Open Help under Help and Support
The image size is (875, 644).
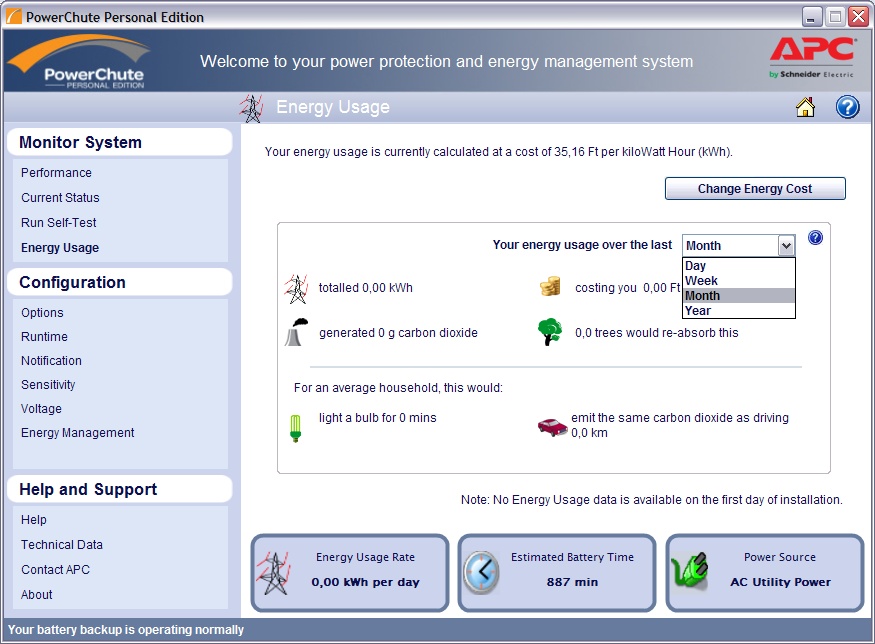(33, 520)
